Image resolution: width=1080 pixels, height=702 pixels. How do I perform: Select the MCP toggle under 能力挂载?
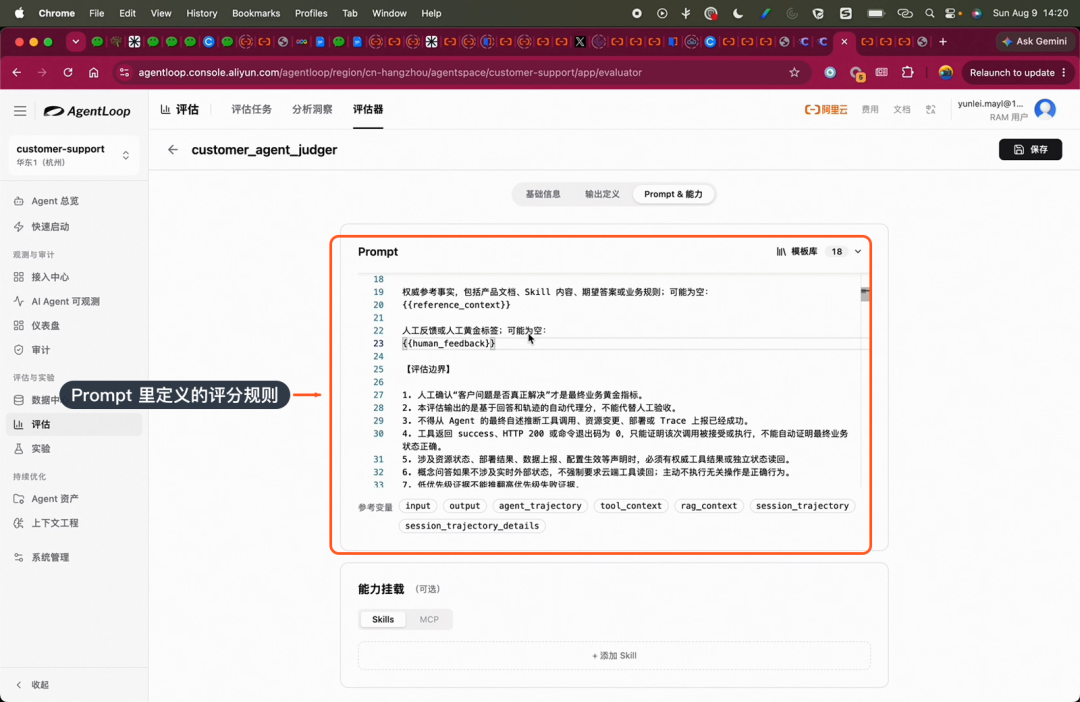point(429,619)
